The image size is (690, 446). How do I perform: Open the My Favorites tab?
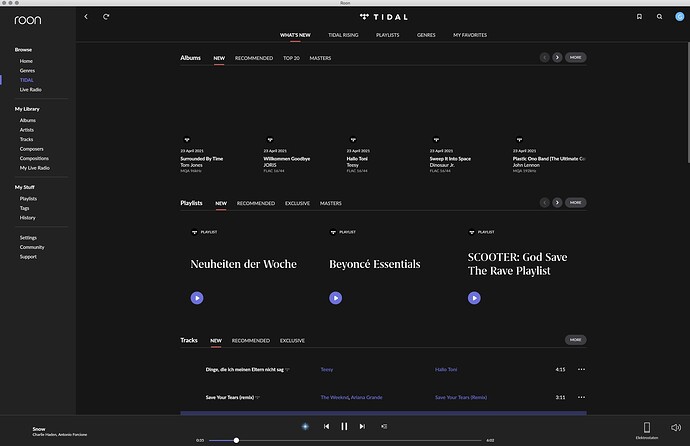point(470,35)
